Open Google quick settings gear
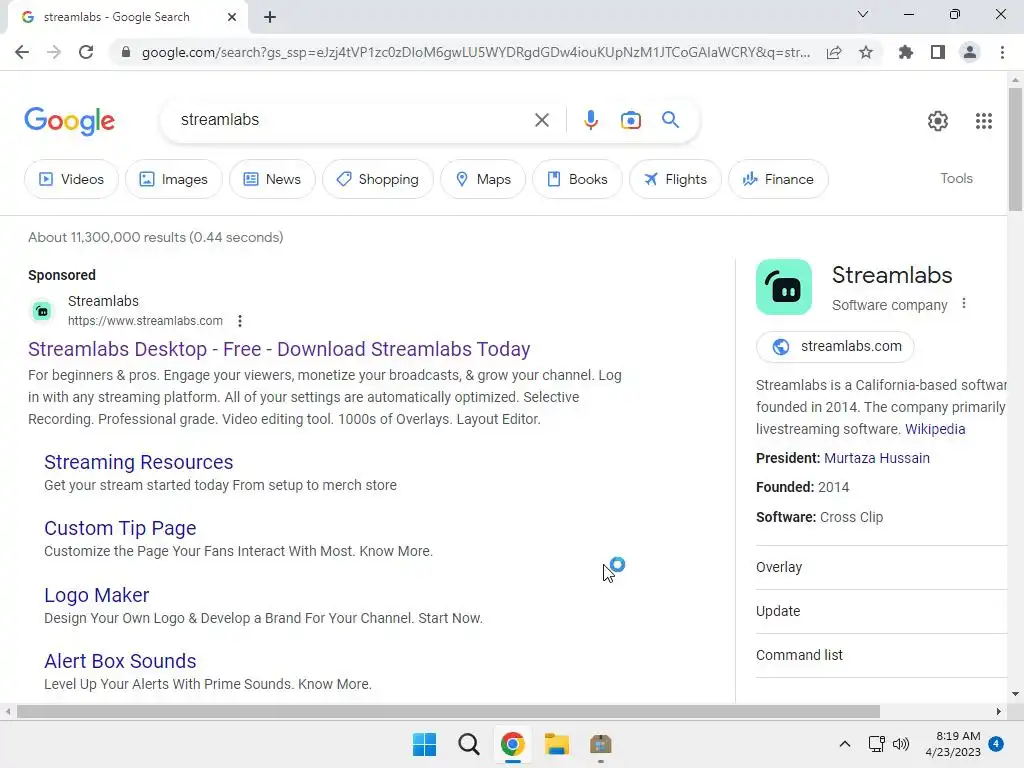The width and height of the screenshot is (1024, 768). tap(938, 121)
